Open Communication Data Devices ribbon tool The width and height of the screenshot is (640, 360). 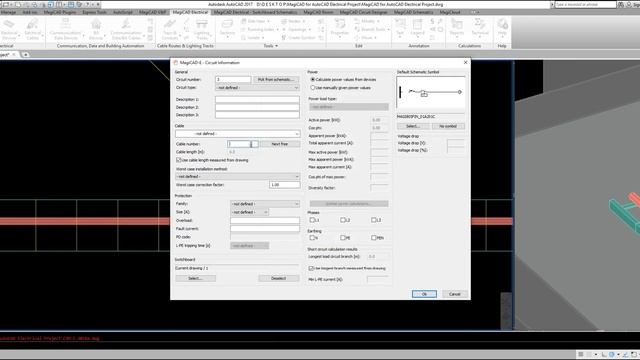coord(66,29)
